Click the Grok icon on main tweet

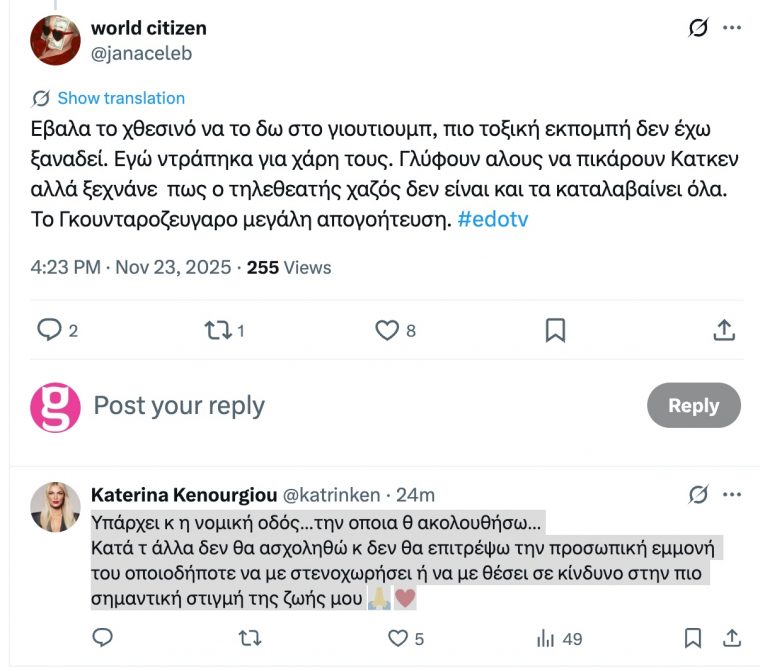tap(698, 28)
